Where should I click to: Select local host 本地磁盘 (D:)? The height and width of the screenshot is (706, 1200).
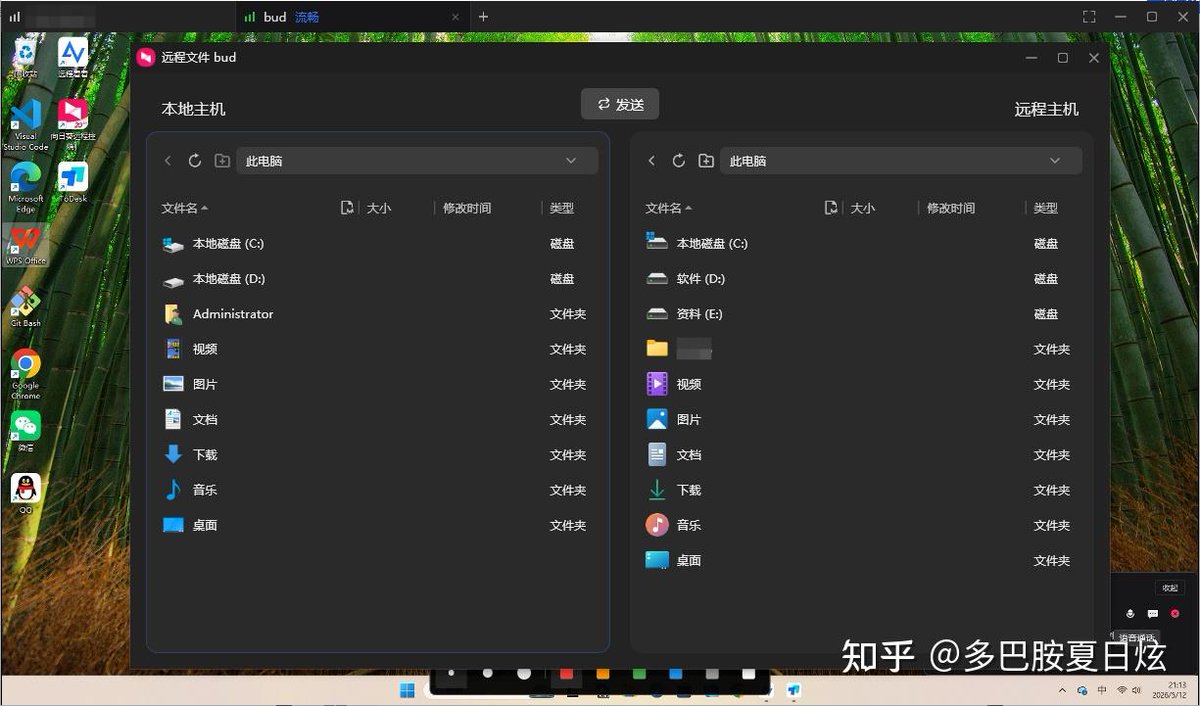[378, 279]
